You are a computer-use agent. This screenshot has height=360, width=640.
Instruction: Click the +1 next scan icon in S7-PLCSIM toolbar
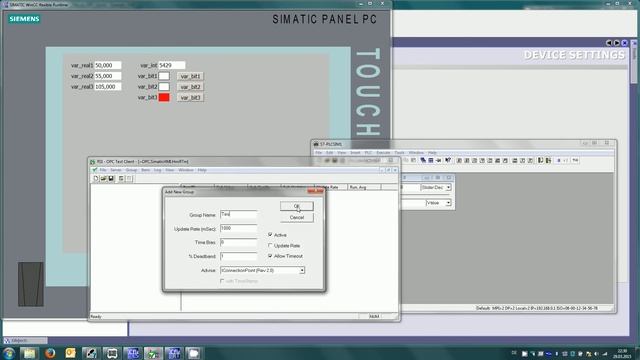(x=566, y=160)
